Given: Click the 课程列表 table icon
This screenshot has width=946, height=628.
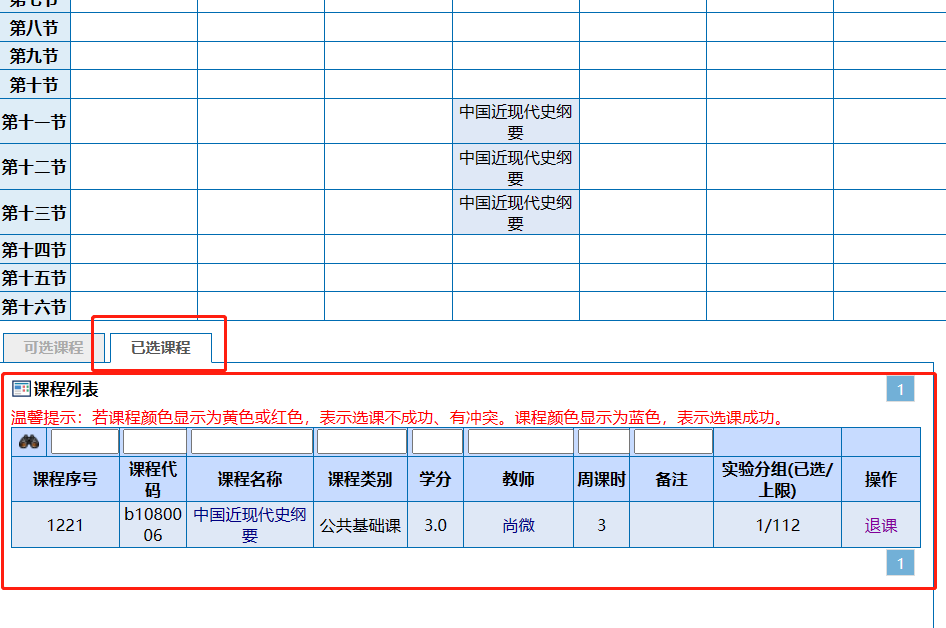Looking at the screenshot, I should (x=21, y=389).
